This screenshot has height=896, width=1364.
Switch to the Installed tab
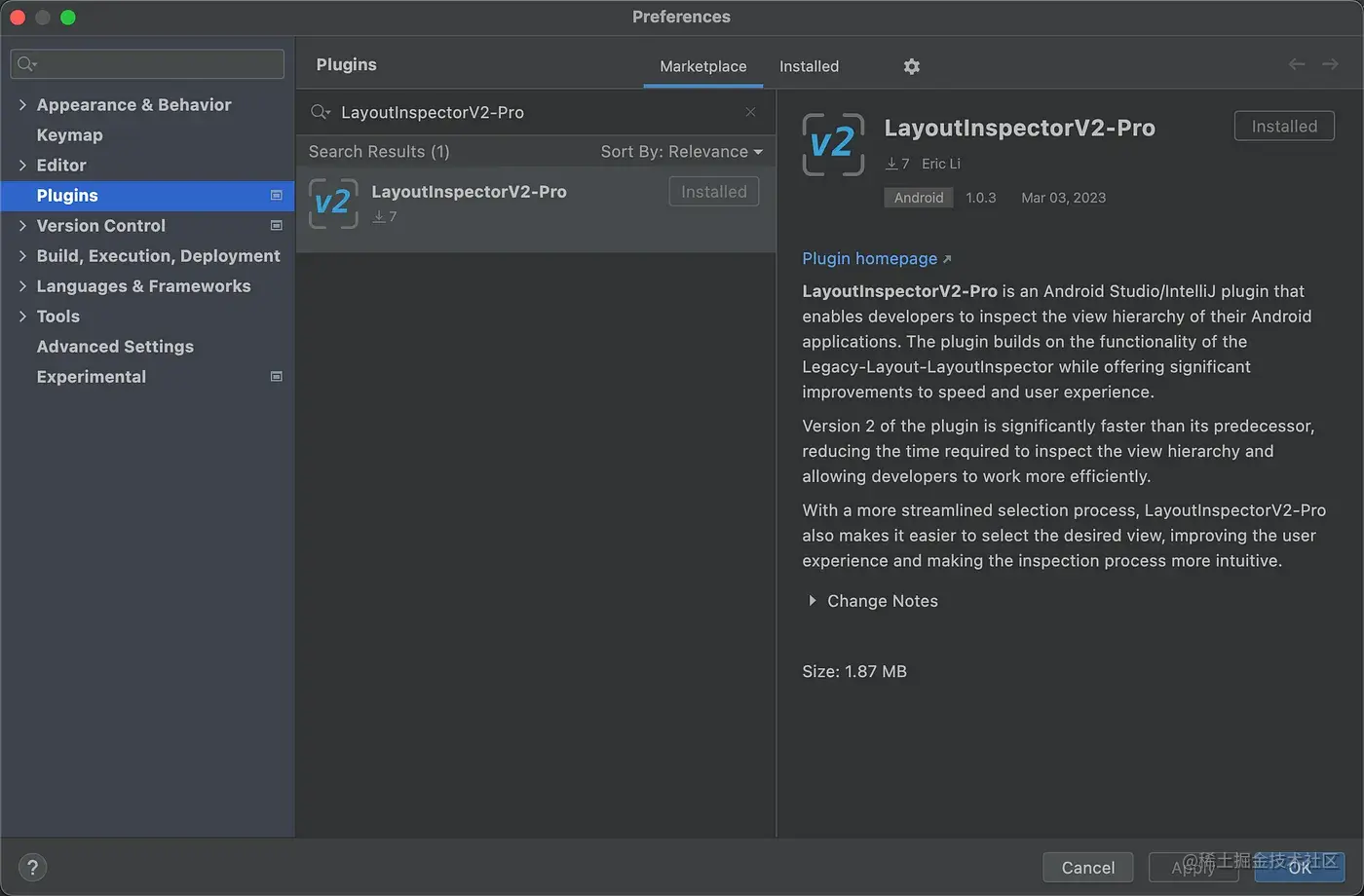(809, 66)
